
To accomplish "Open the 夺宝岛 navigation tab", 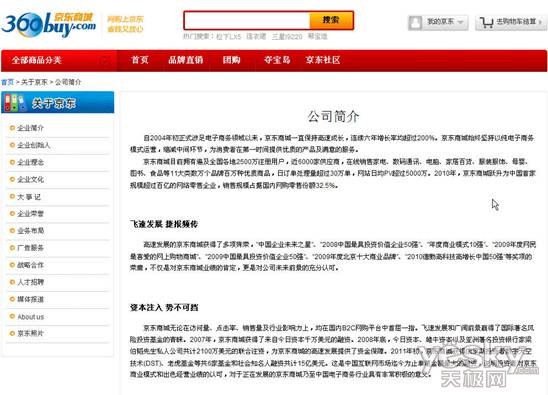I will pyautogui.click(x=277, y=60).
